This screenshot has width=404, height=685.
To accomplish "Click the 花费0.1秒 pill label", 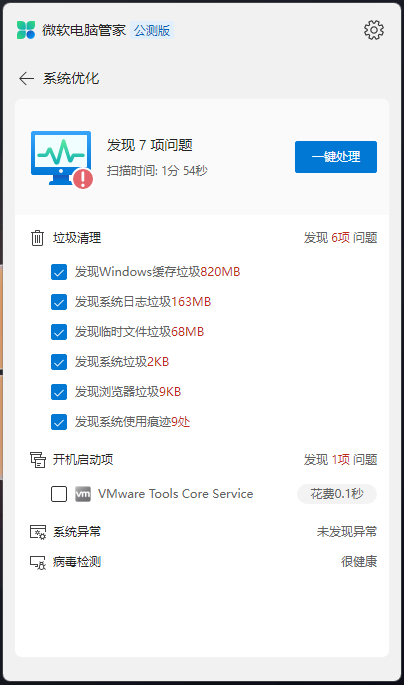I will tap(337, 494).
